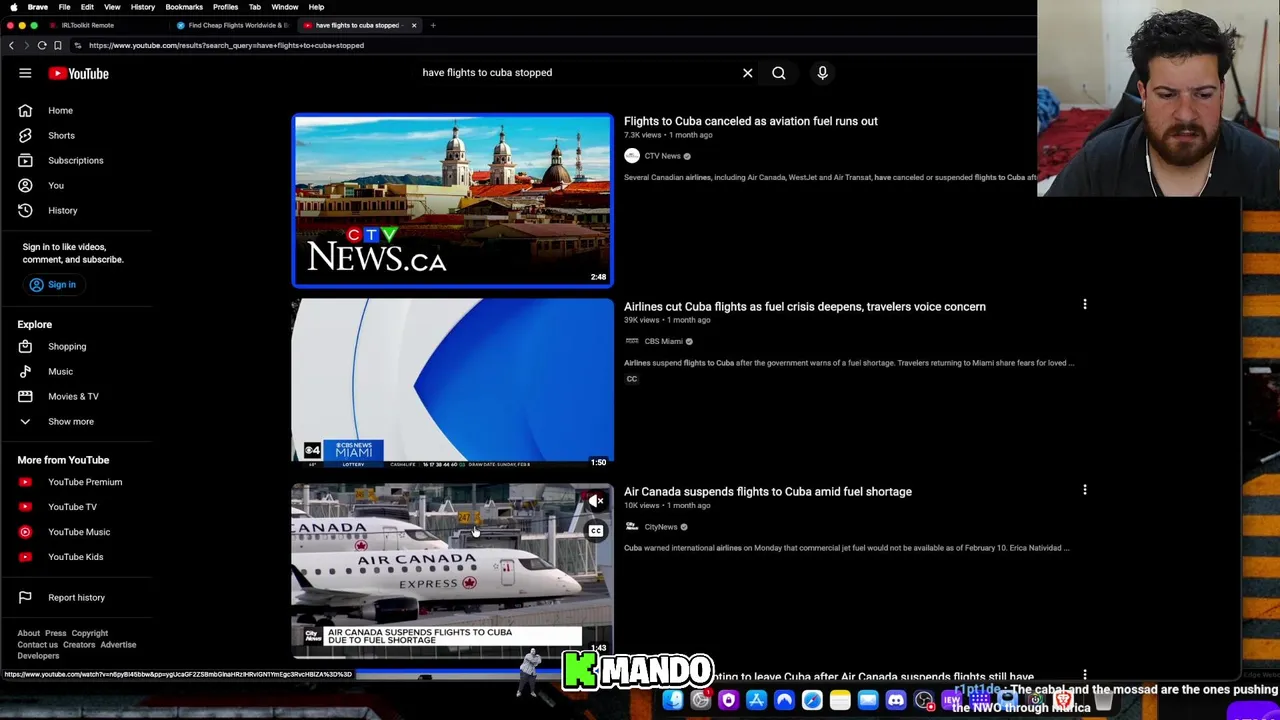Start voice search with microphone icon
The image size is (1280, 720).
click(x=822, y=73)
